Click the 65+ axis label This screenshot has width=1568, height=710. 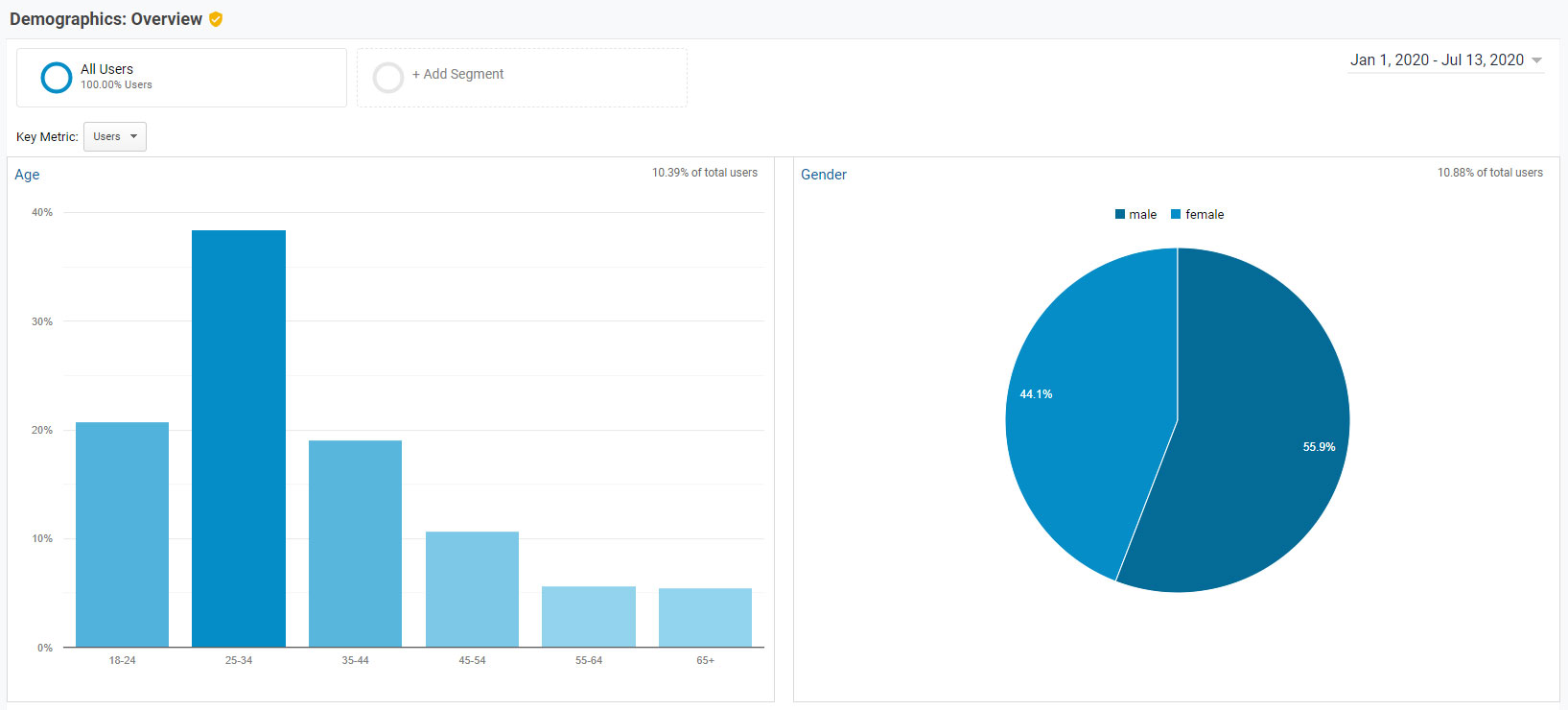(705, 660)
